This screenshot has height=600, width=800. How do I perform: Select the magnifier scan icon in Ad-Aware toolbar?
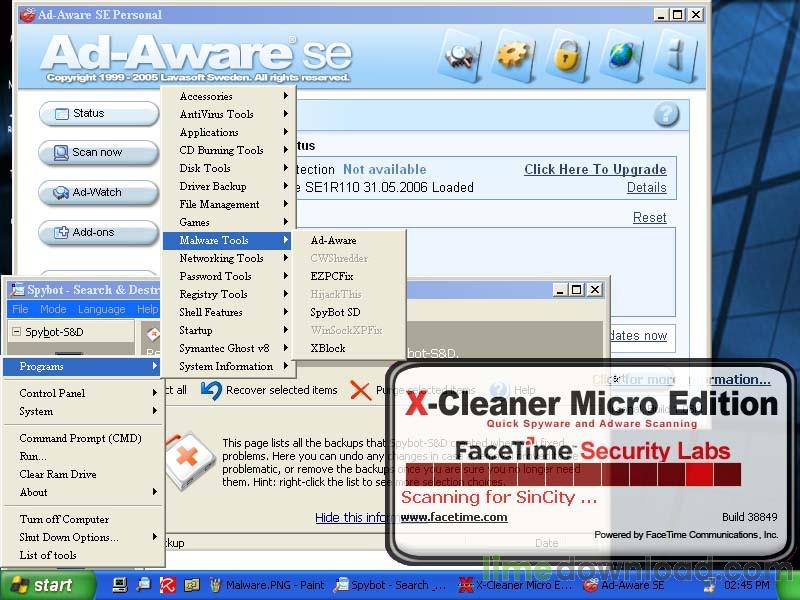pyautogui.click(x=458, y=57)
